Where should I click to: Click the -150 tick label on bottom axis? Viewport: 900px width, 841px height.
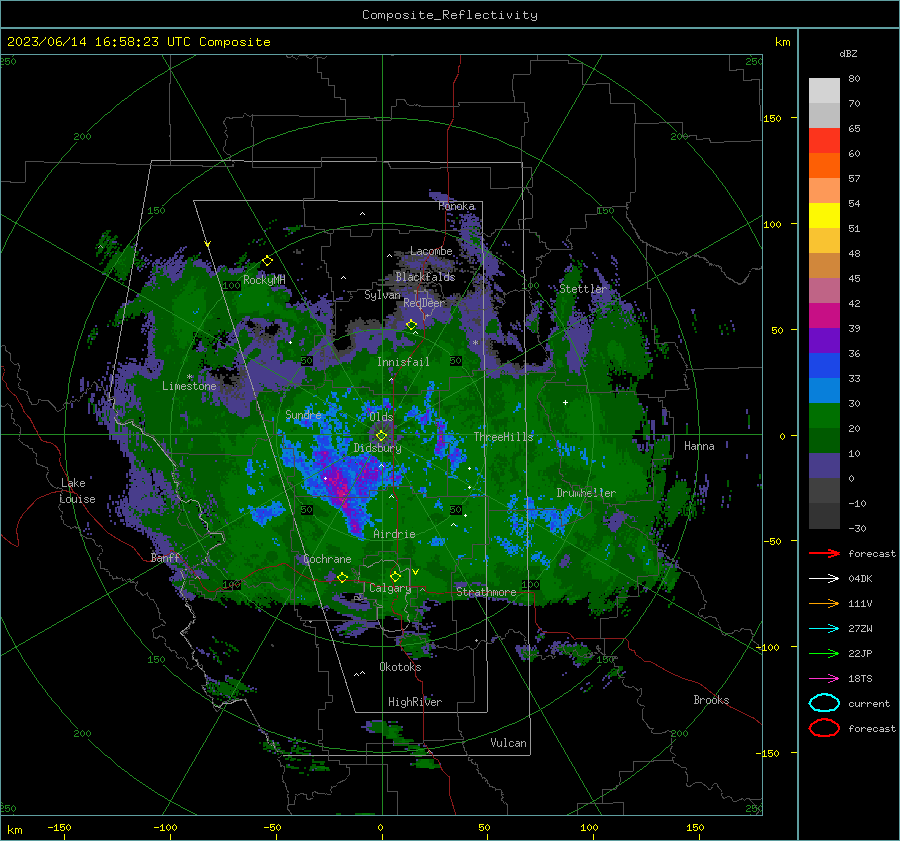click(x=59, y=828)
